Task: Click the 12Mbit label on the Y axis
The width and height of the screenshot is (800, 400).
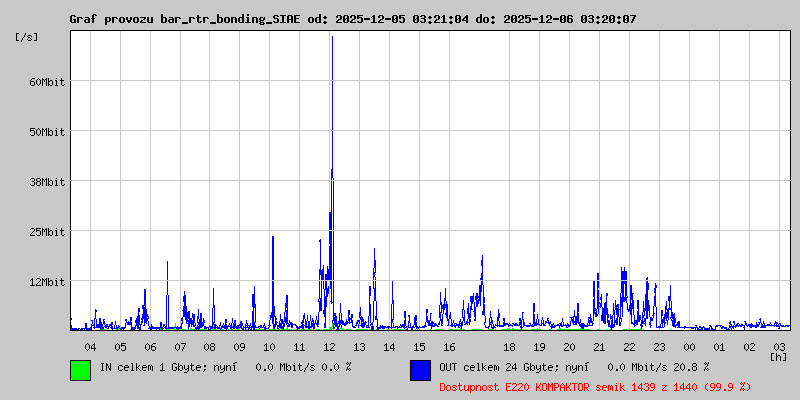Action: click(x=47, y=281)
